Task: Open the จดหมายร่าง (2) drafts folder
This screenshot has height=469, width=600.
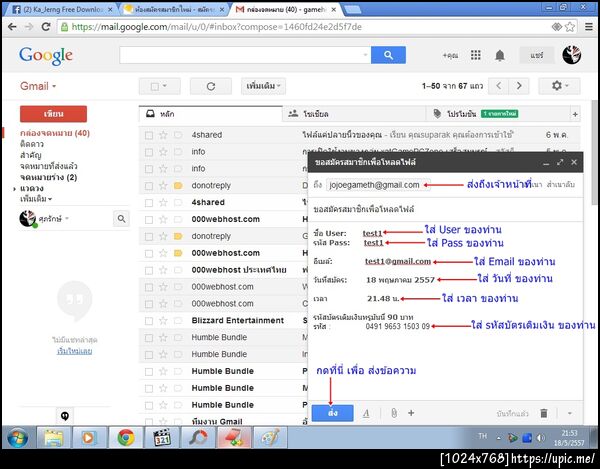Action: [x=48, y=178]
